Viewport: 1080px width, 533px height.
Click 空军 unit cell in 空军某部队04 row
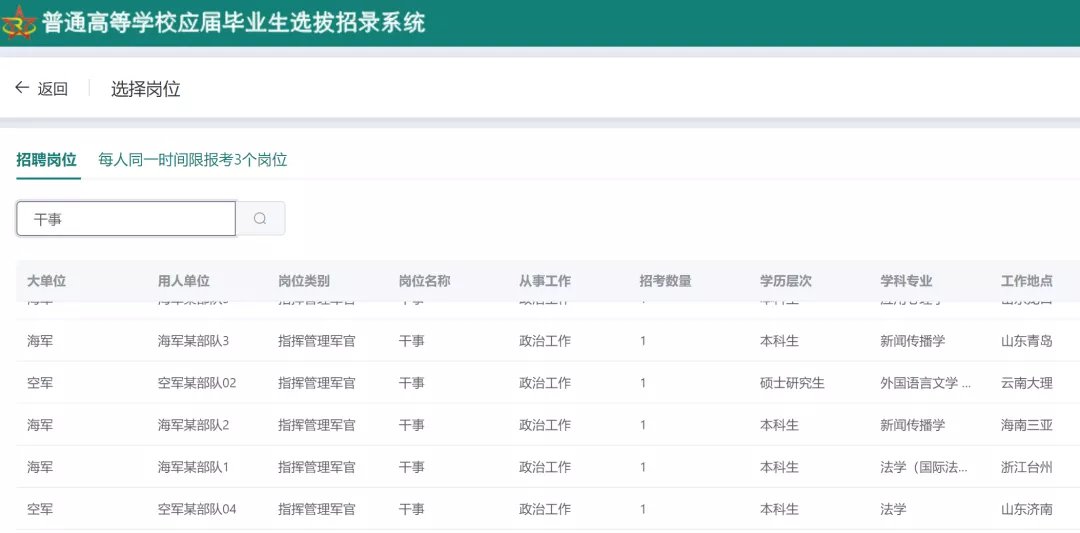point(40,510)
